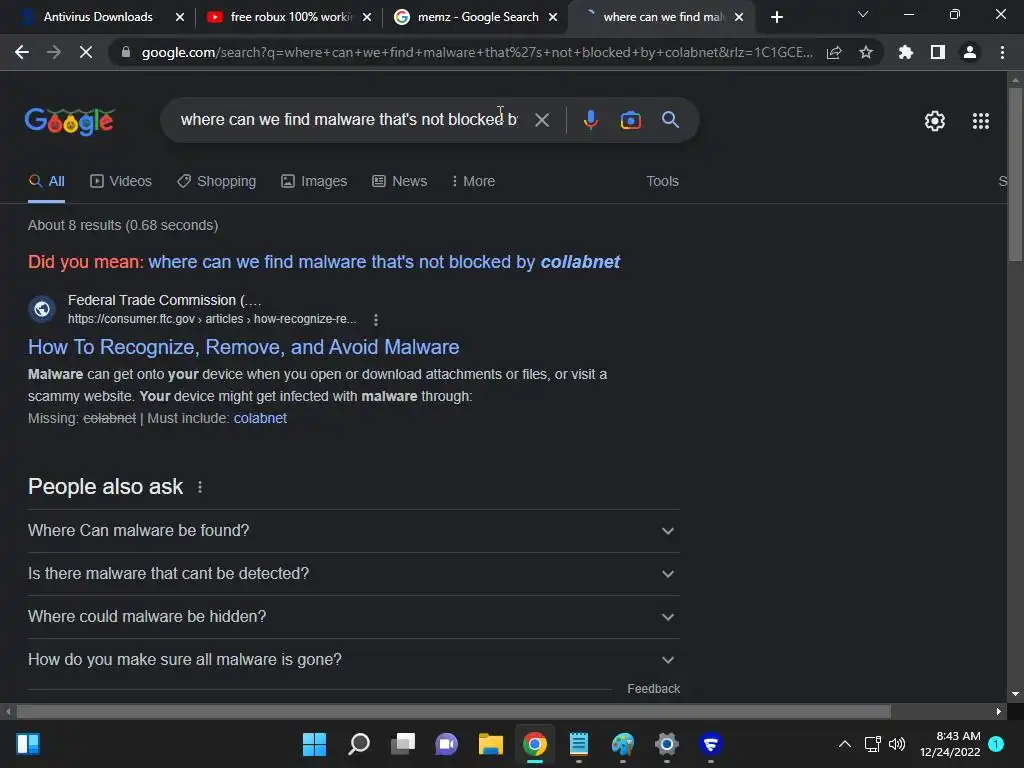Click the Must include colabnet link
The width and height of the screenshot is (1024, 768).
(260, 418)
